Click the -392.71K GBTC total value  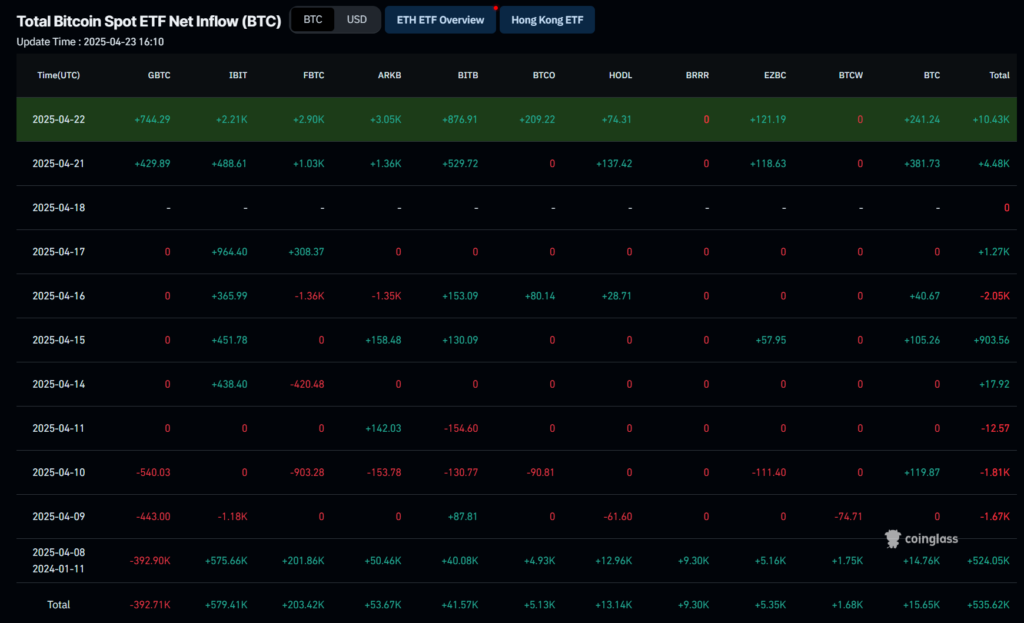150,605
